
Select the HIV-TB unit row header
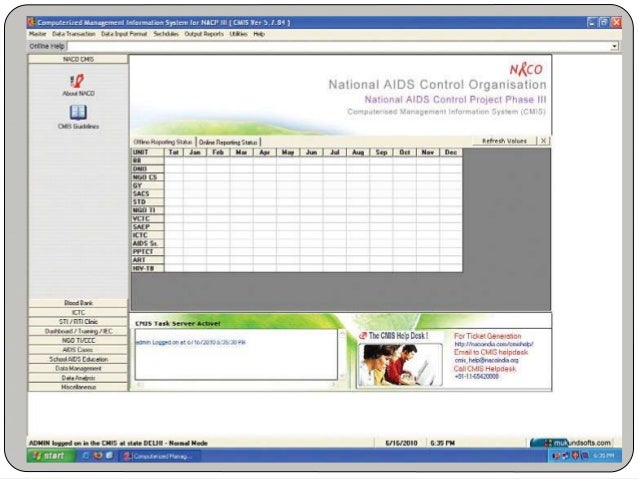point(148,268)
